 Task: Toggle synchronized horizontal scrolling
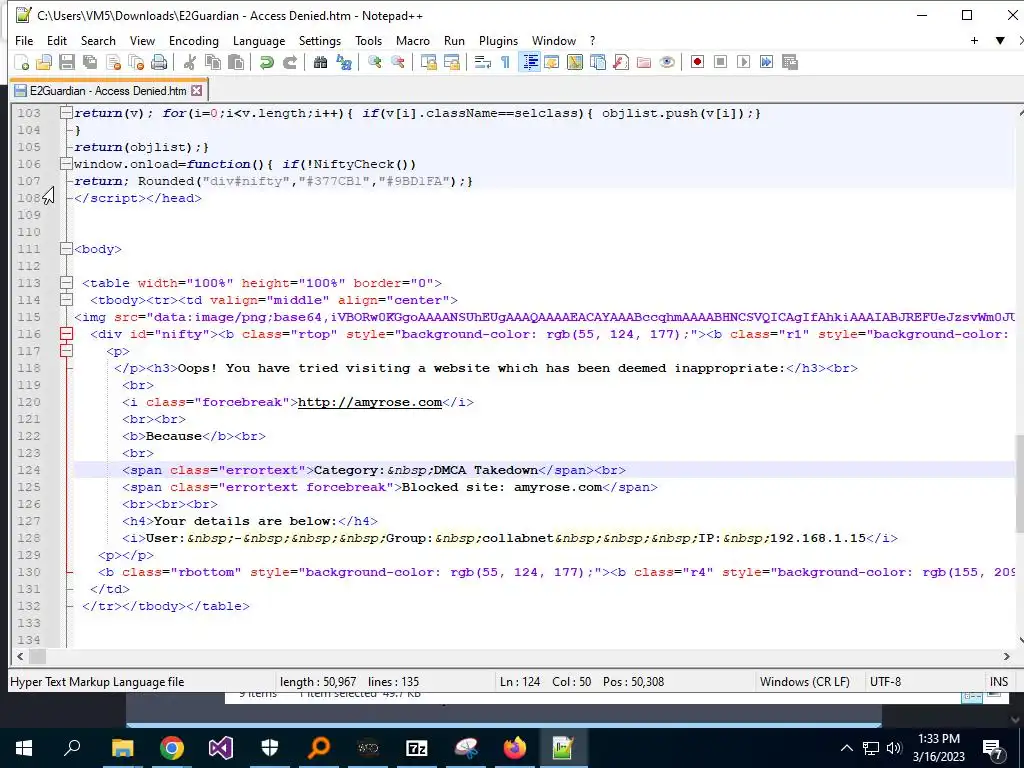tap(451, 62)
